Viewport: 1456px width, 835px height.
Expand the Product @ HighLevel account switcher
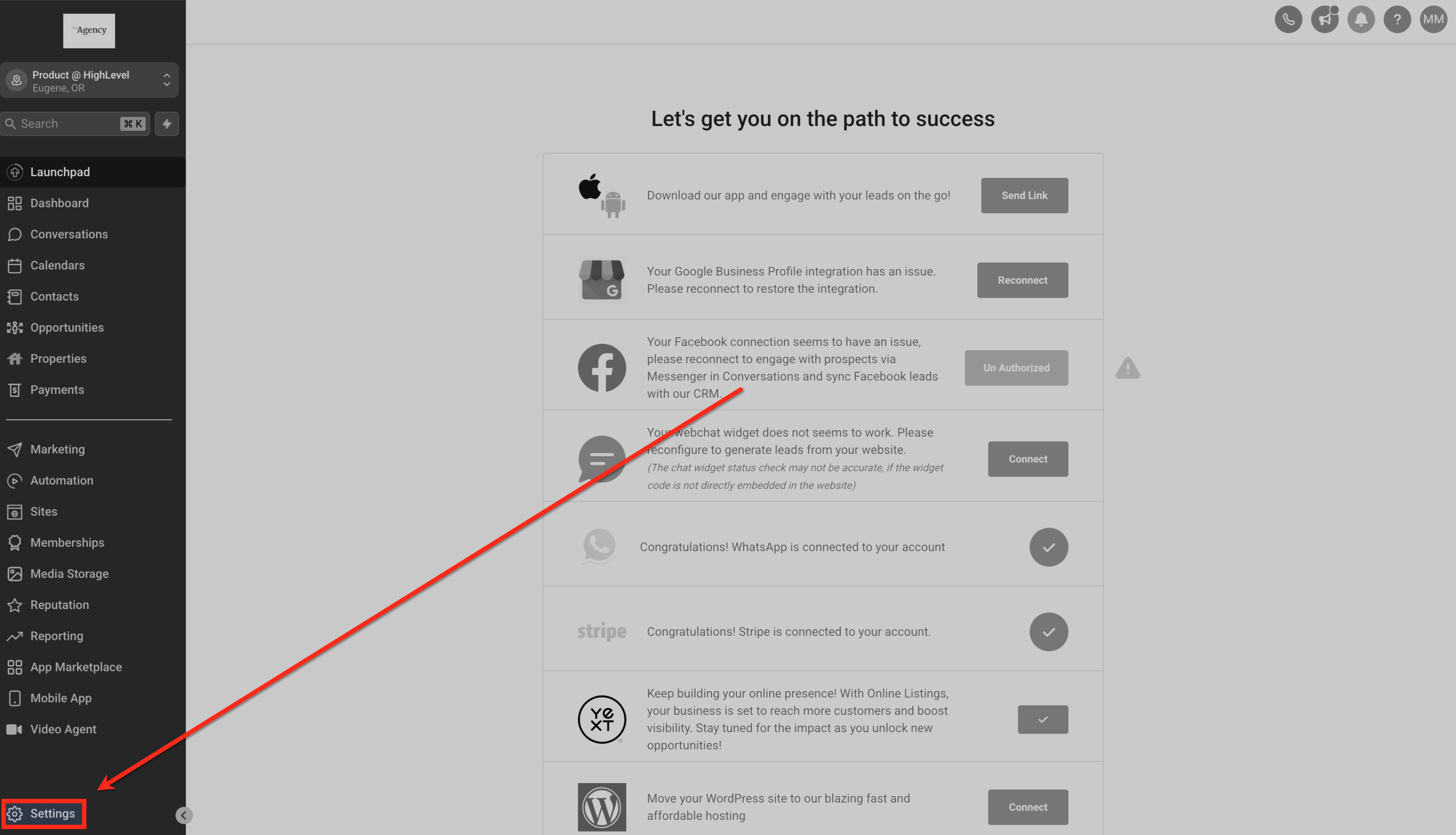89,80
